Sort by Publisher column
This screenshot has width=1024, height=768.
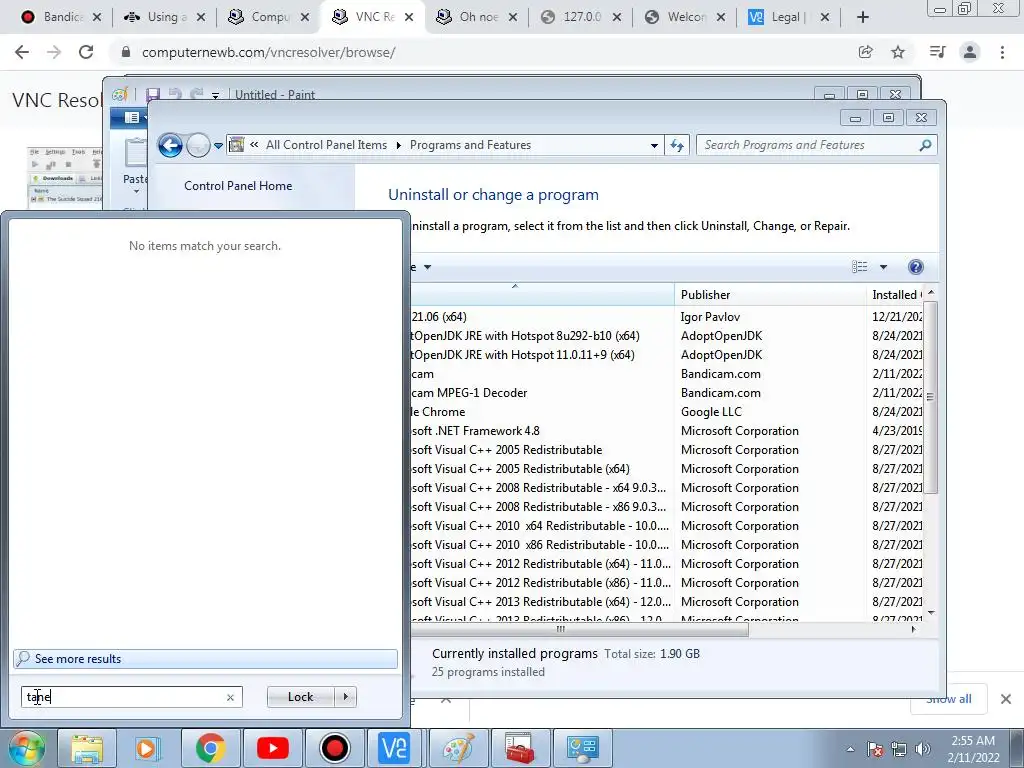pyautogui.click(x=770, y=295)
